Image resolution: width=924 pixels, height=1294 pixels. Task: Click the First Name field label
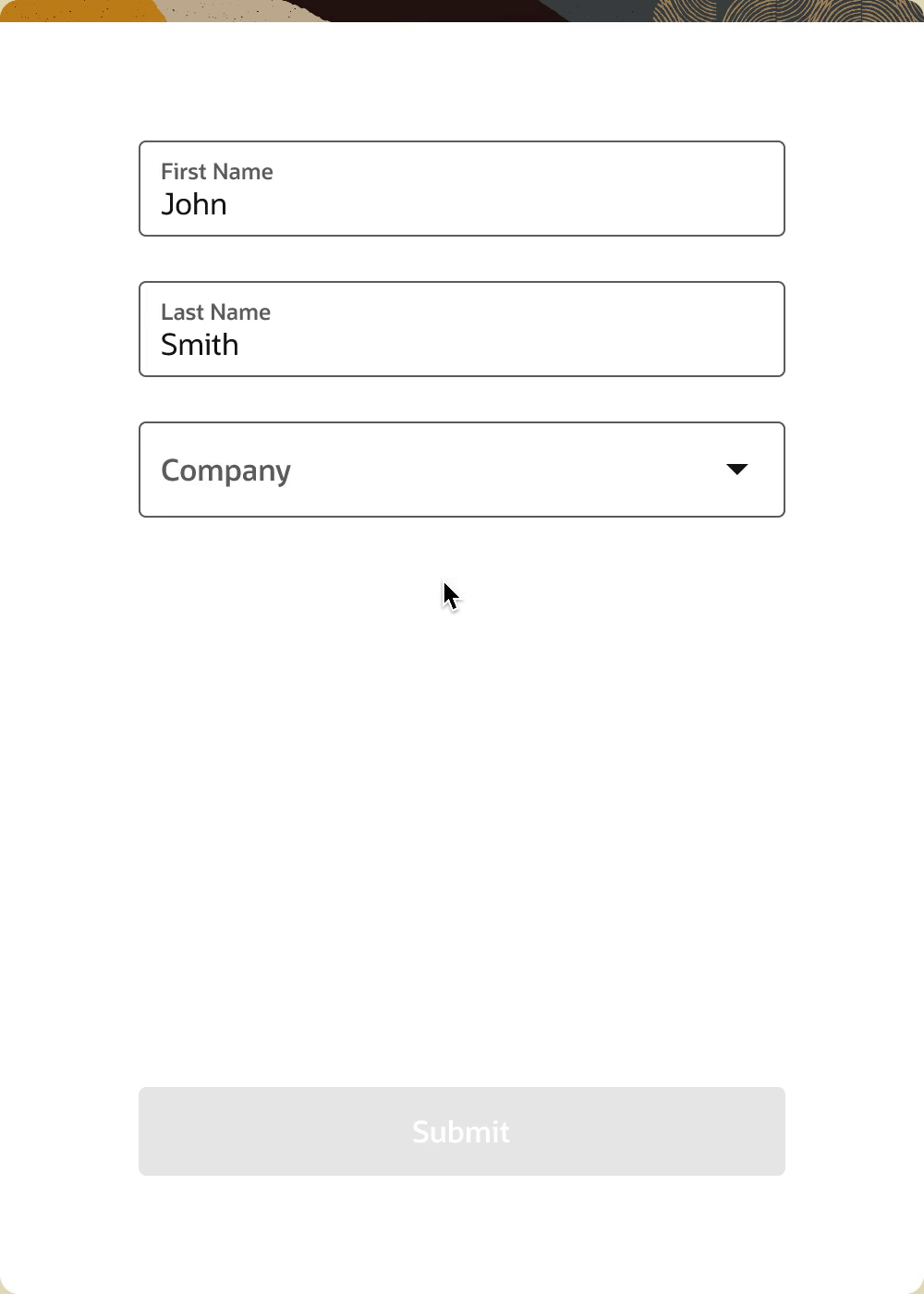[x=216, y=172]
